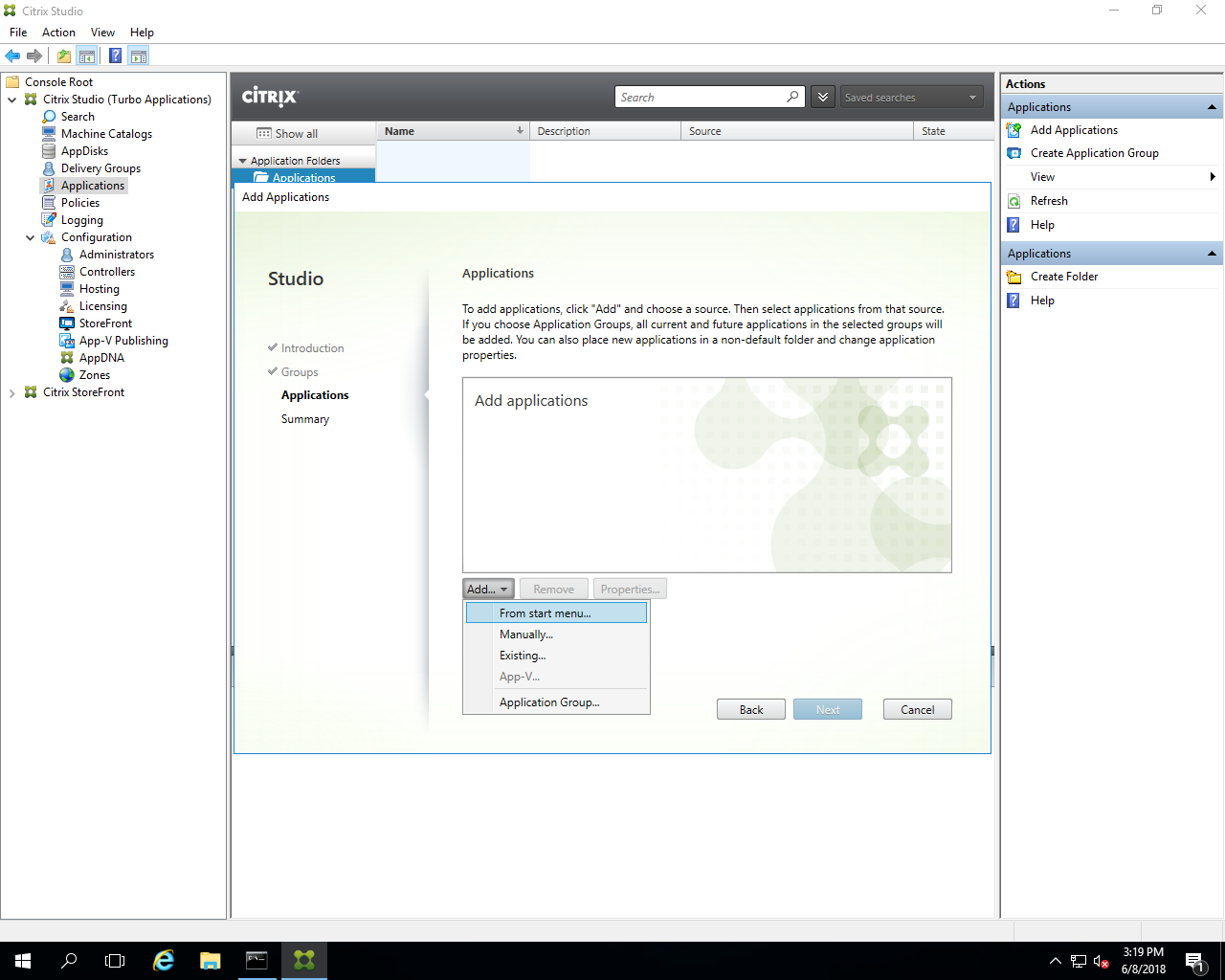1225x980 pixels.
Task: Collapse the top Applications actions section
Action: point(1210,106)
